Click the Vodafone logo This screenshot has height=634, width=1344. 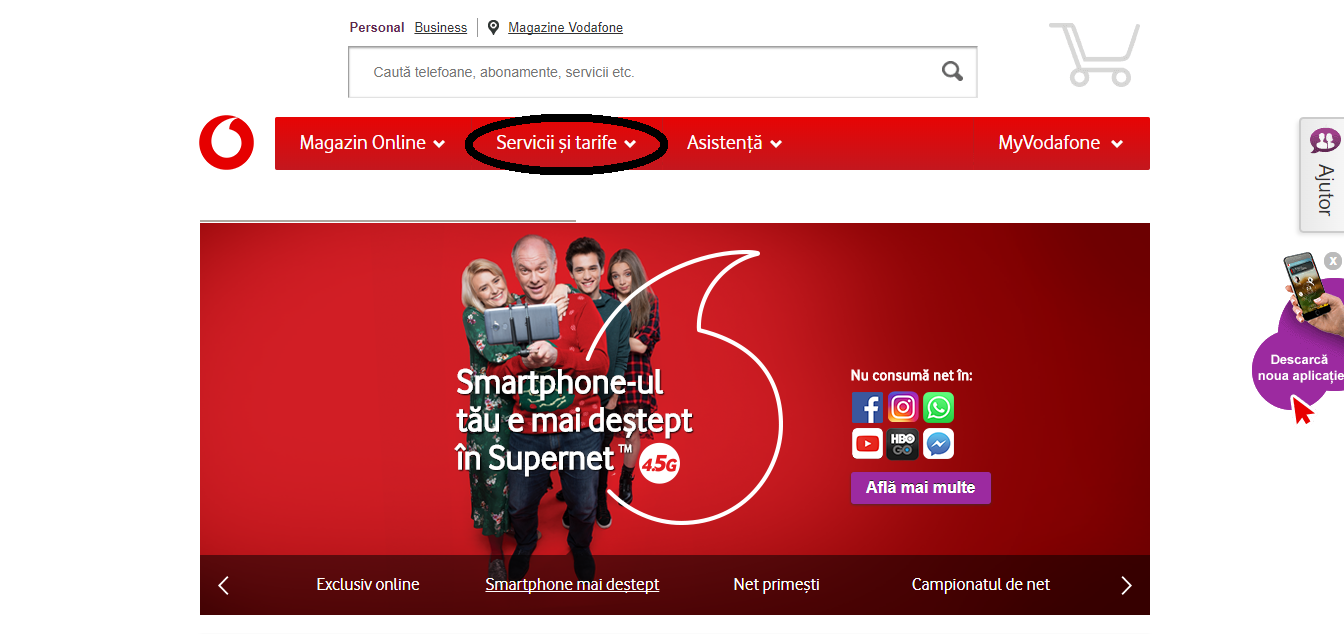click(x=226, y=142)
